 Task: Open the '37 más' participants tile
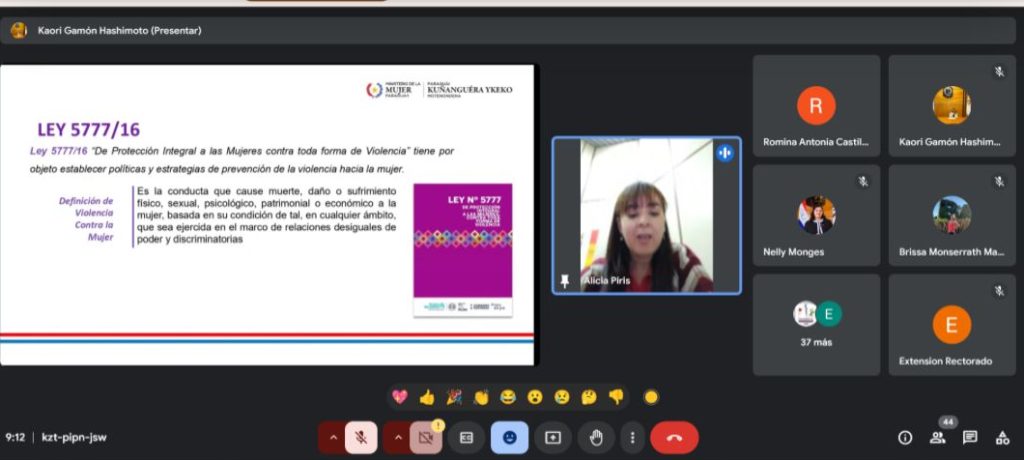pyautogui.click(x=816, y=325)
